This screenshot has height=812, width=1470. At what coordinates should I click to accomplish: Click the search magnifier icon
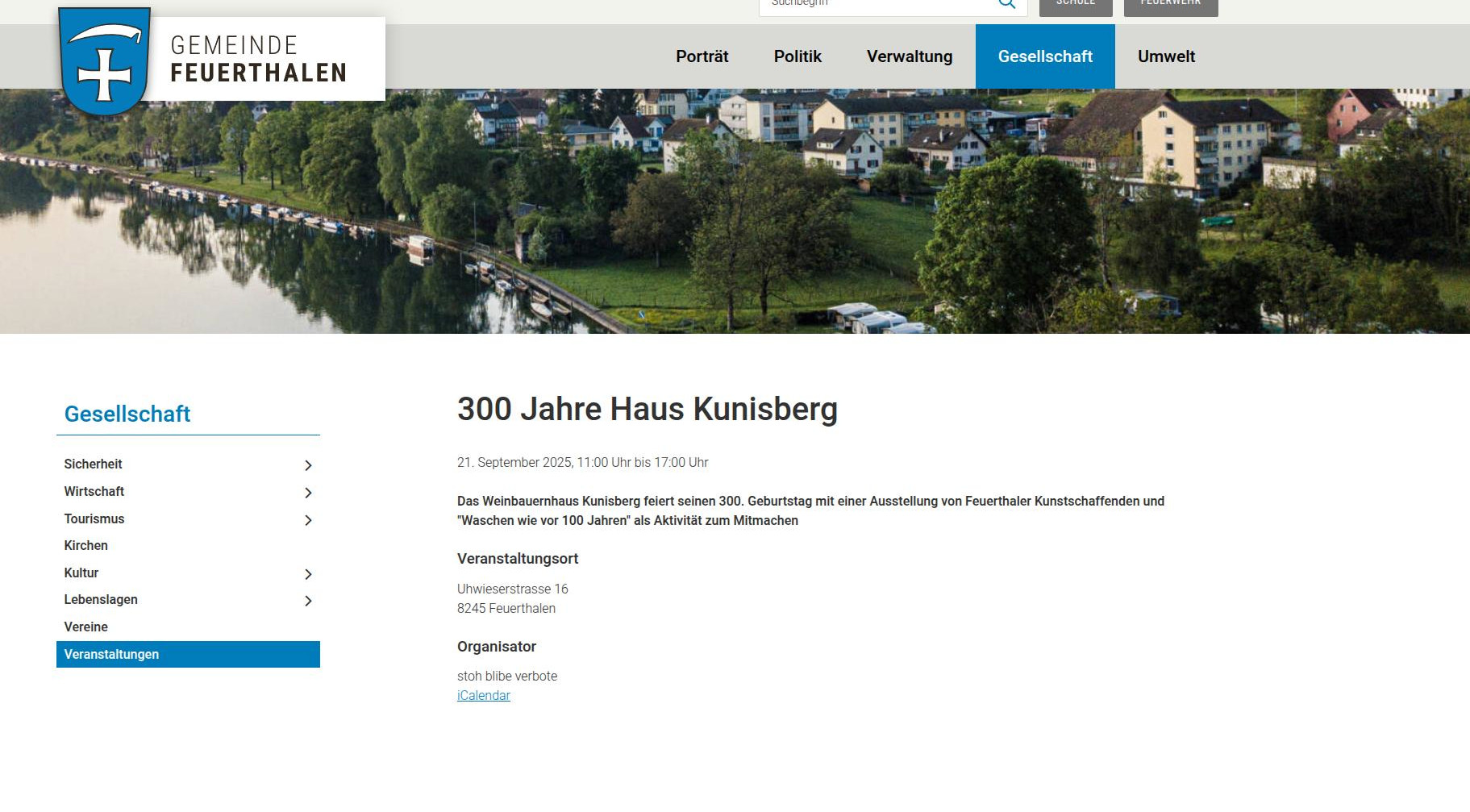pyautogui.click(x=1006, y=4)
